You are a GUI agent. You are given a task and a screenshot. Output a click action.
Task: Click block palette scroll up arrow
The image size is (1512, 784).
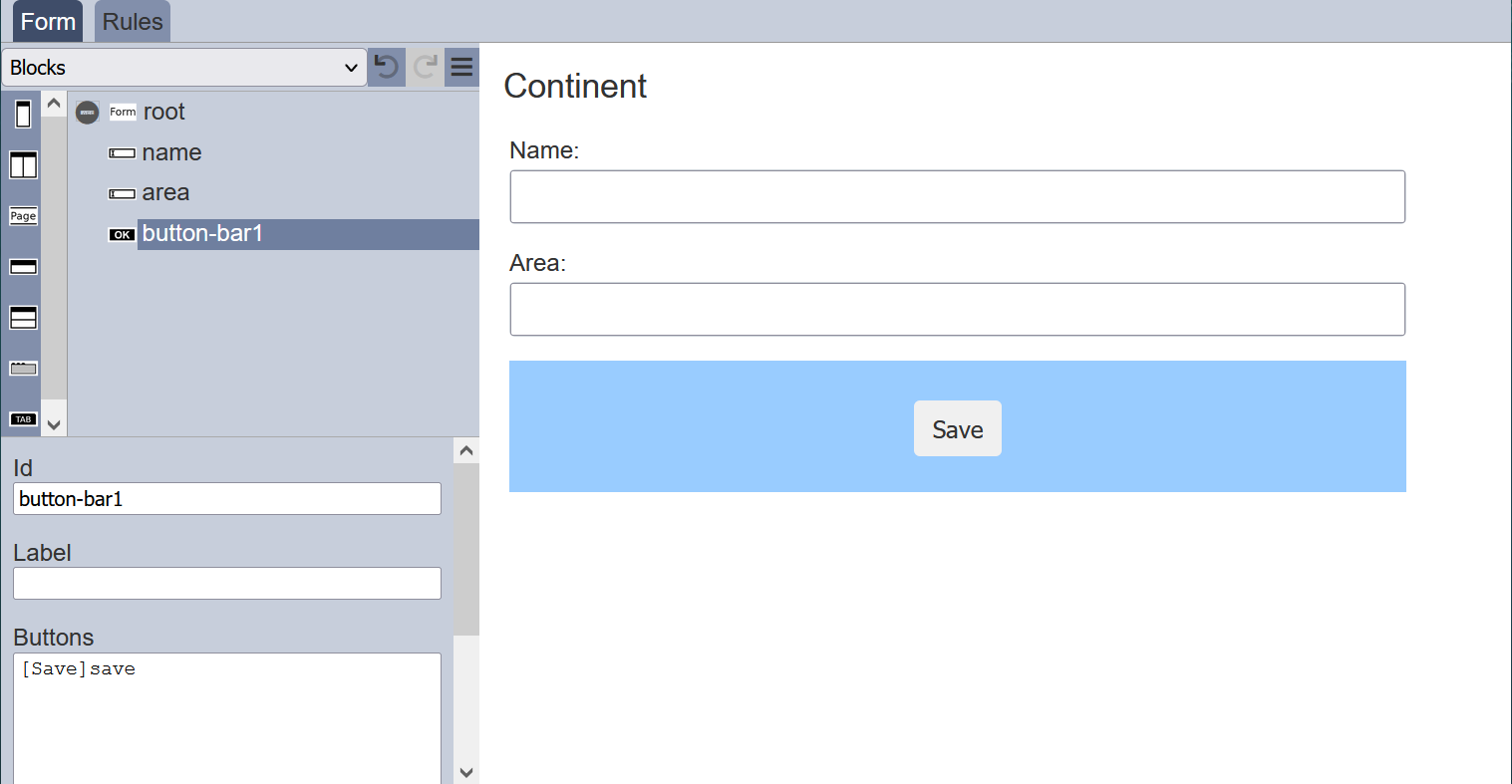[x=54, y=104]
